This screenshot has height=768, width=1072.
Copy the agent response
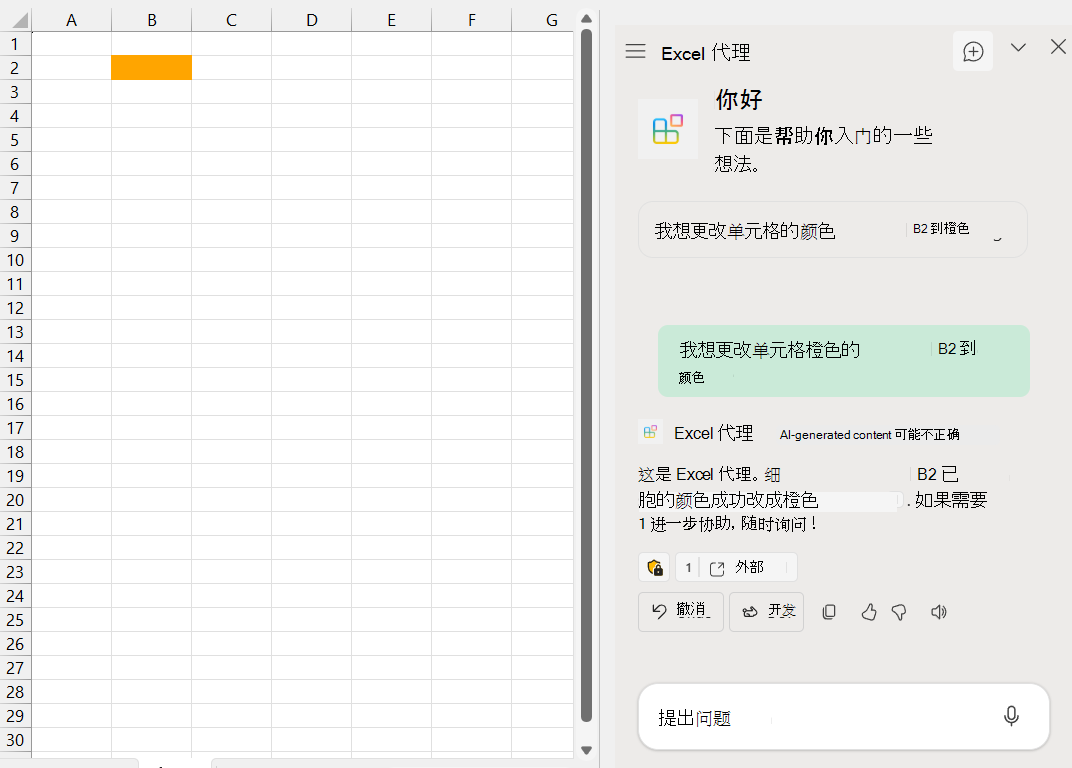[829, 611]
